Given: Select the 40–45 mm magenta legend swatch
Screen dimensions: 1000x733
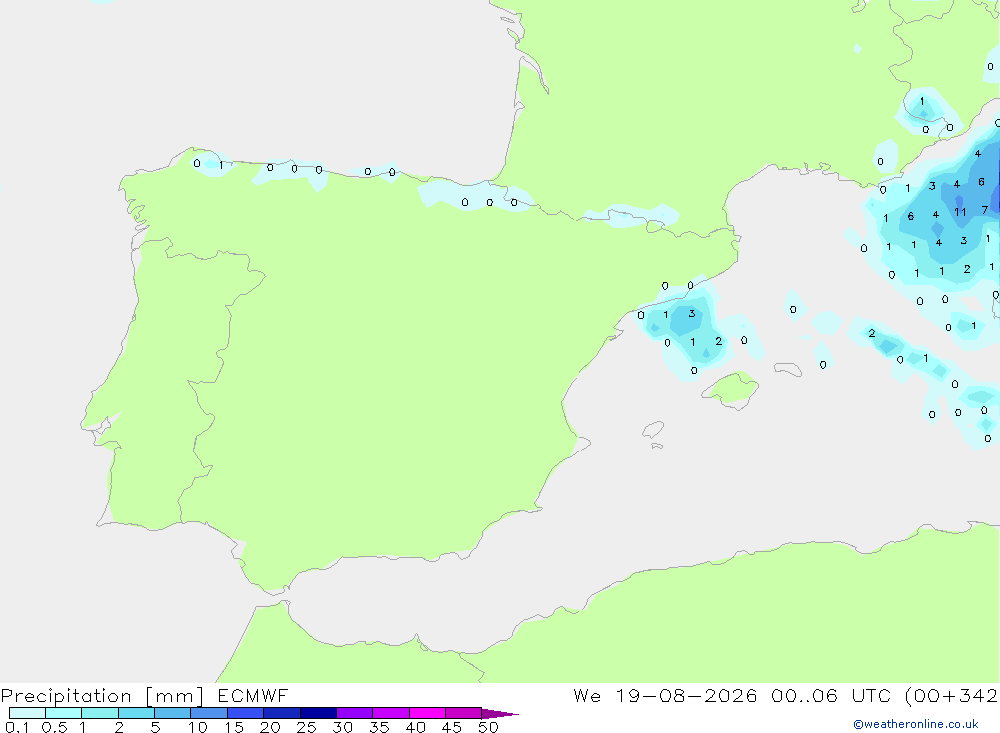Looking at the screenshot, I should [427, 713].
